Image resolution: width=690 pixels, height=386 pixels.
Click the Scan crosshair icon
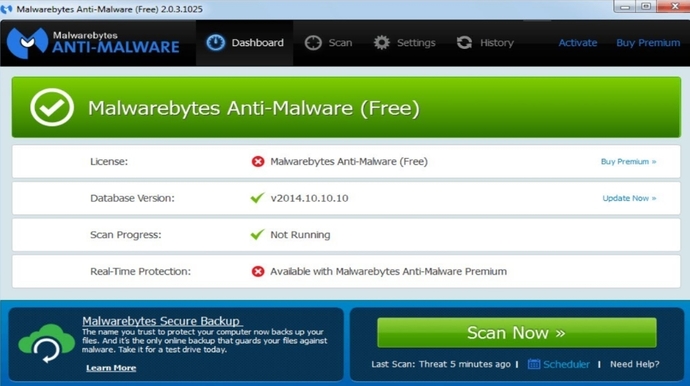313,43
